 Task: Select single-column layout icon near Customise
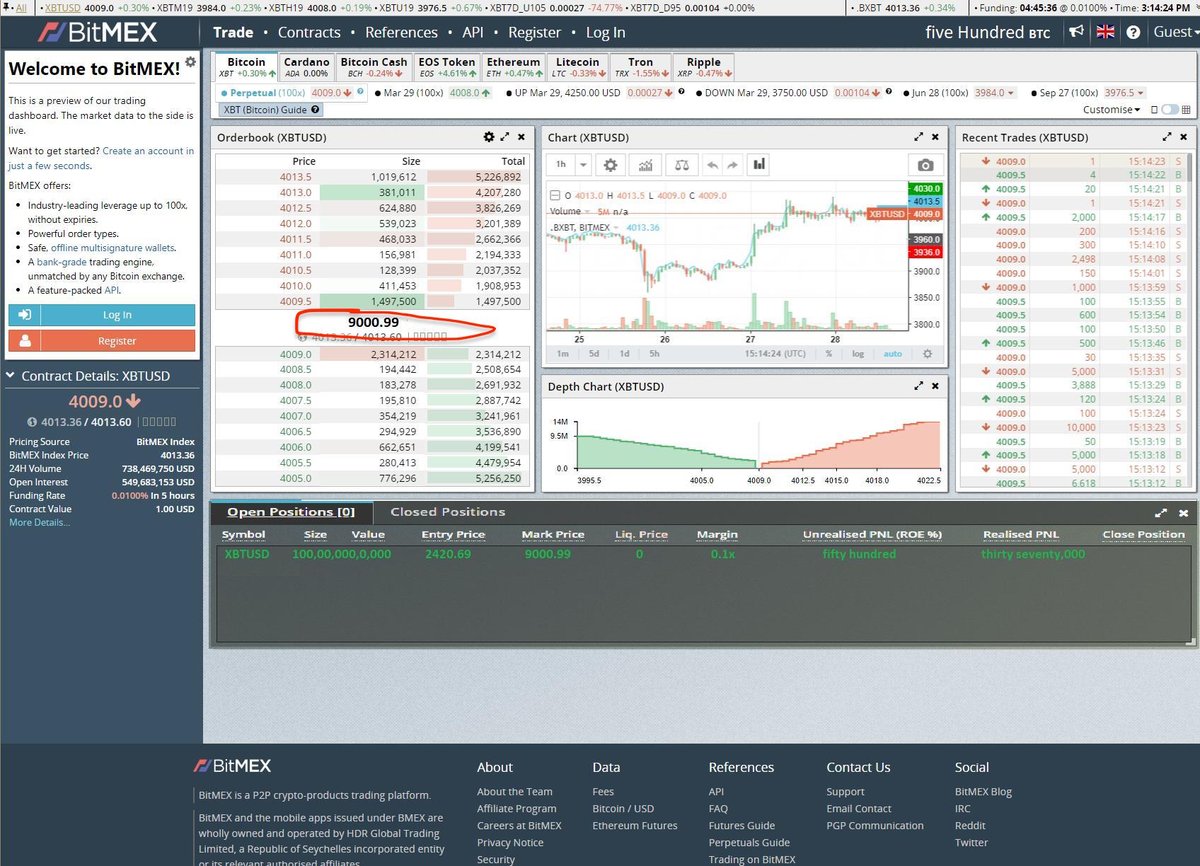pos(1155,110)
